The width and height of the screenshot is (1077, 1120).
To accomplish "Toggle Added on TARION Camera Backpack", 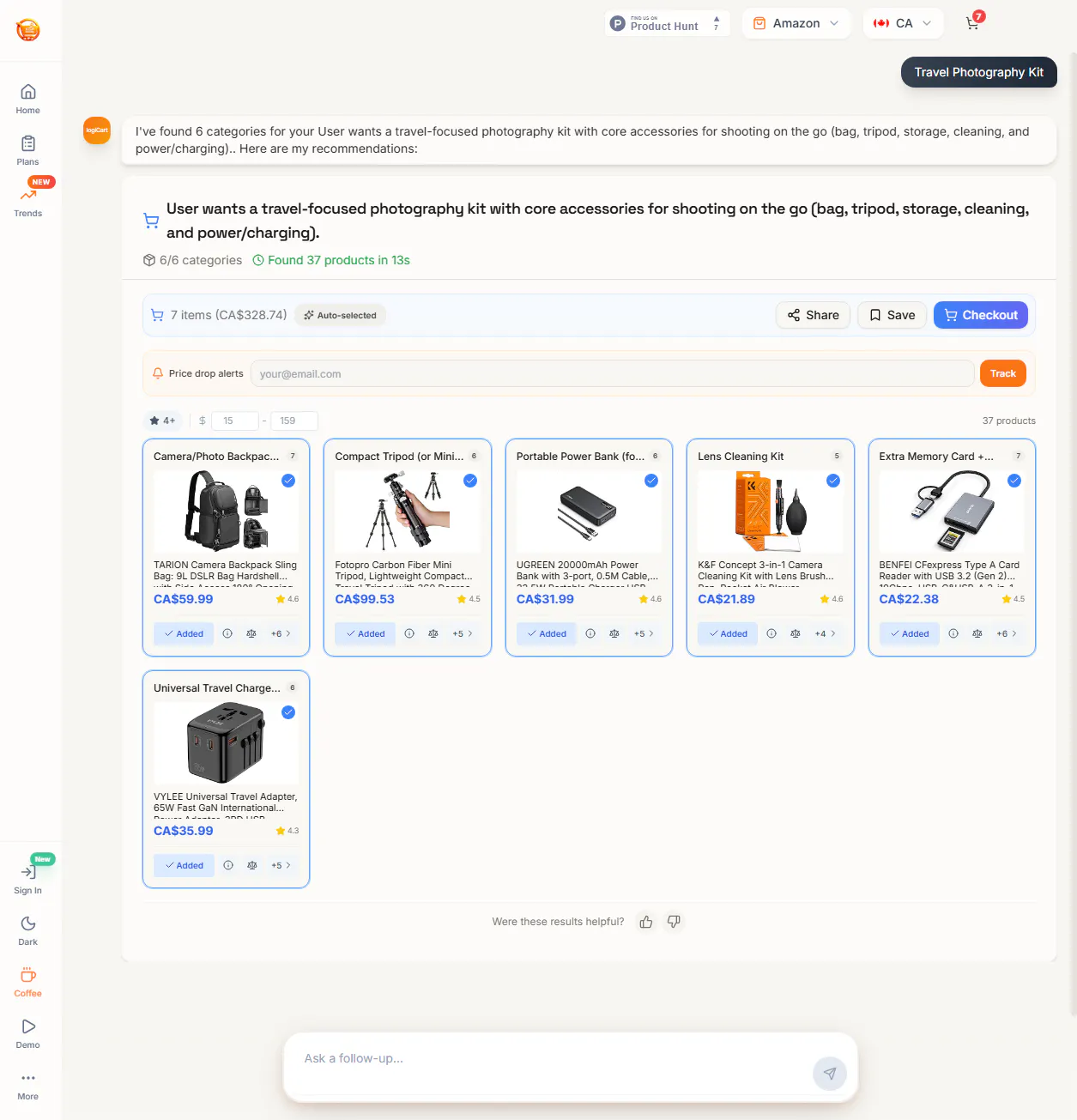I will click(x=184, y=633).
